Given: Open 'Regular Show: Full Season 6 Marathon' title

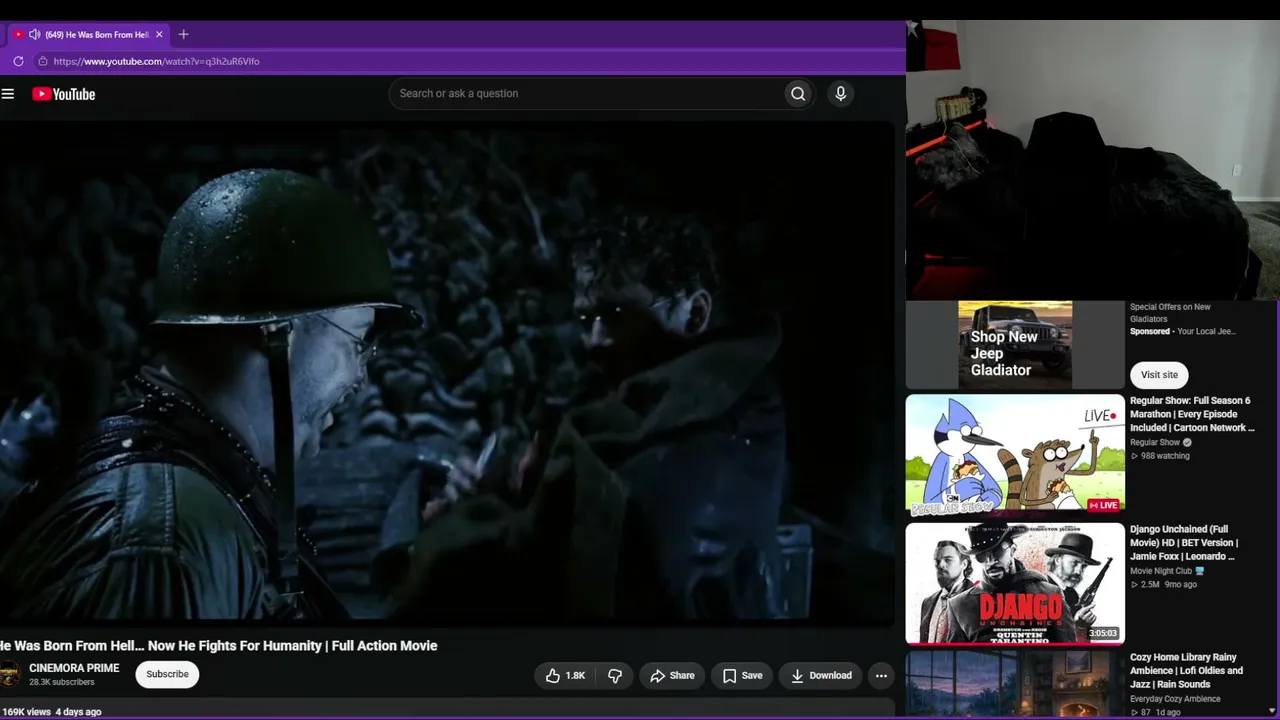Looking at the screenshot, I should (x=1192, y=414).
